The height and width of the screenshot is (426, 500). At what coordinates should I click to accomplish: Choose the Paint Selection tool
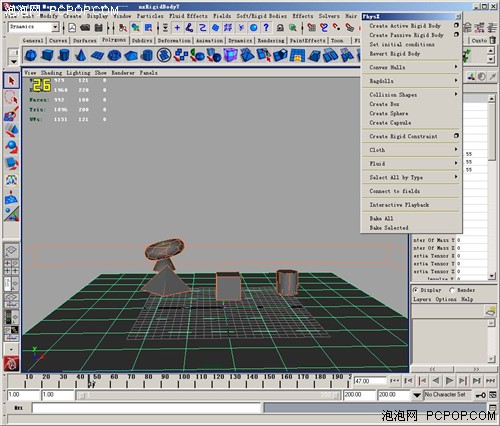(11, 114)
